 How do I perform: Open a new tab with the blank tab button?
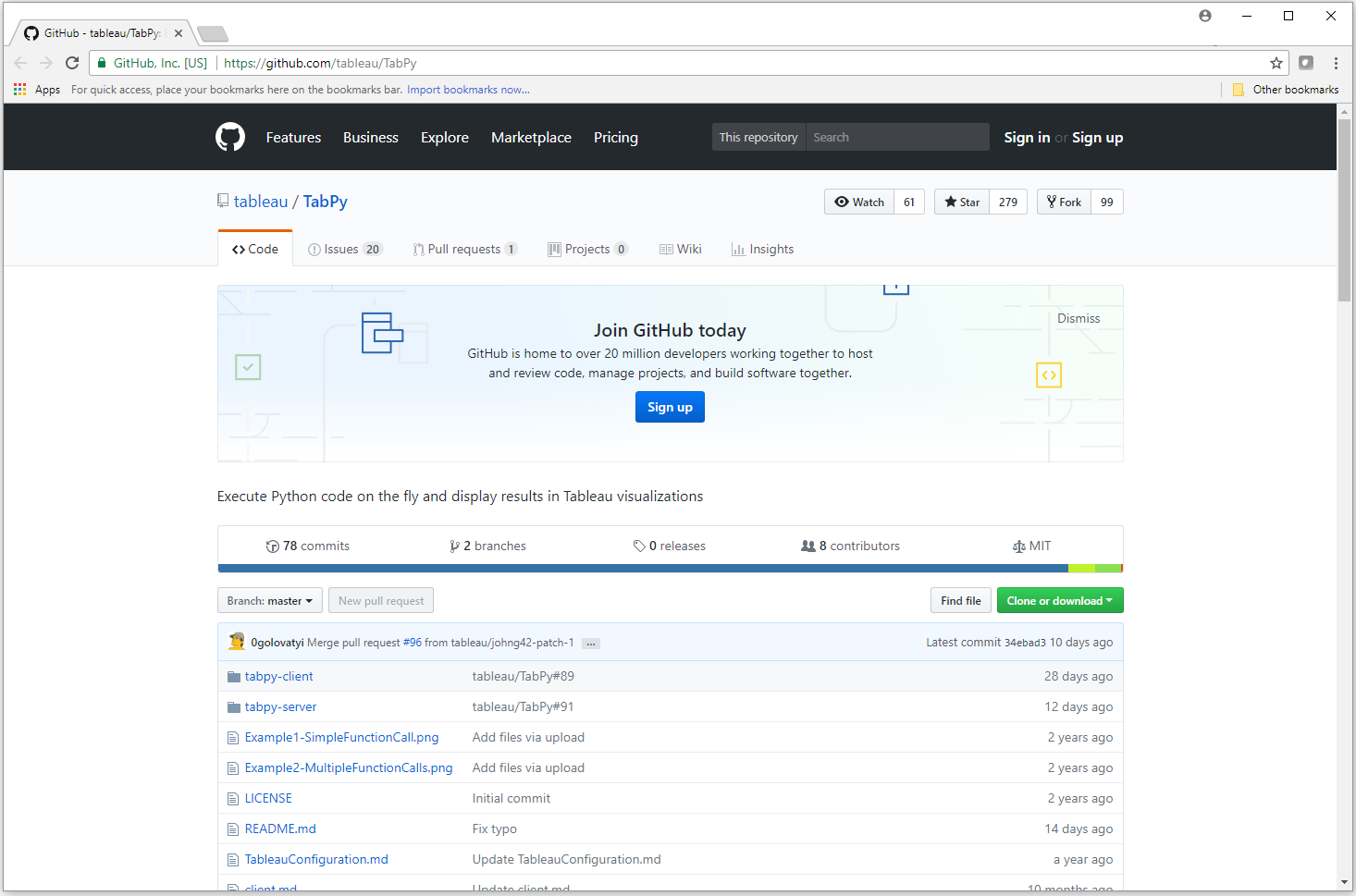[213, 34]
